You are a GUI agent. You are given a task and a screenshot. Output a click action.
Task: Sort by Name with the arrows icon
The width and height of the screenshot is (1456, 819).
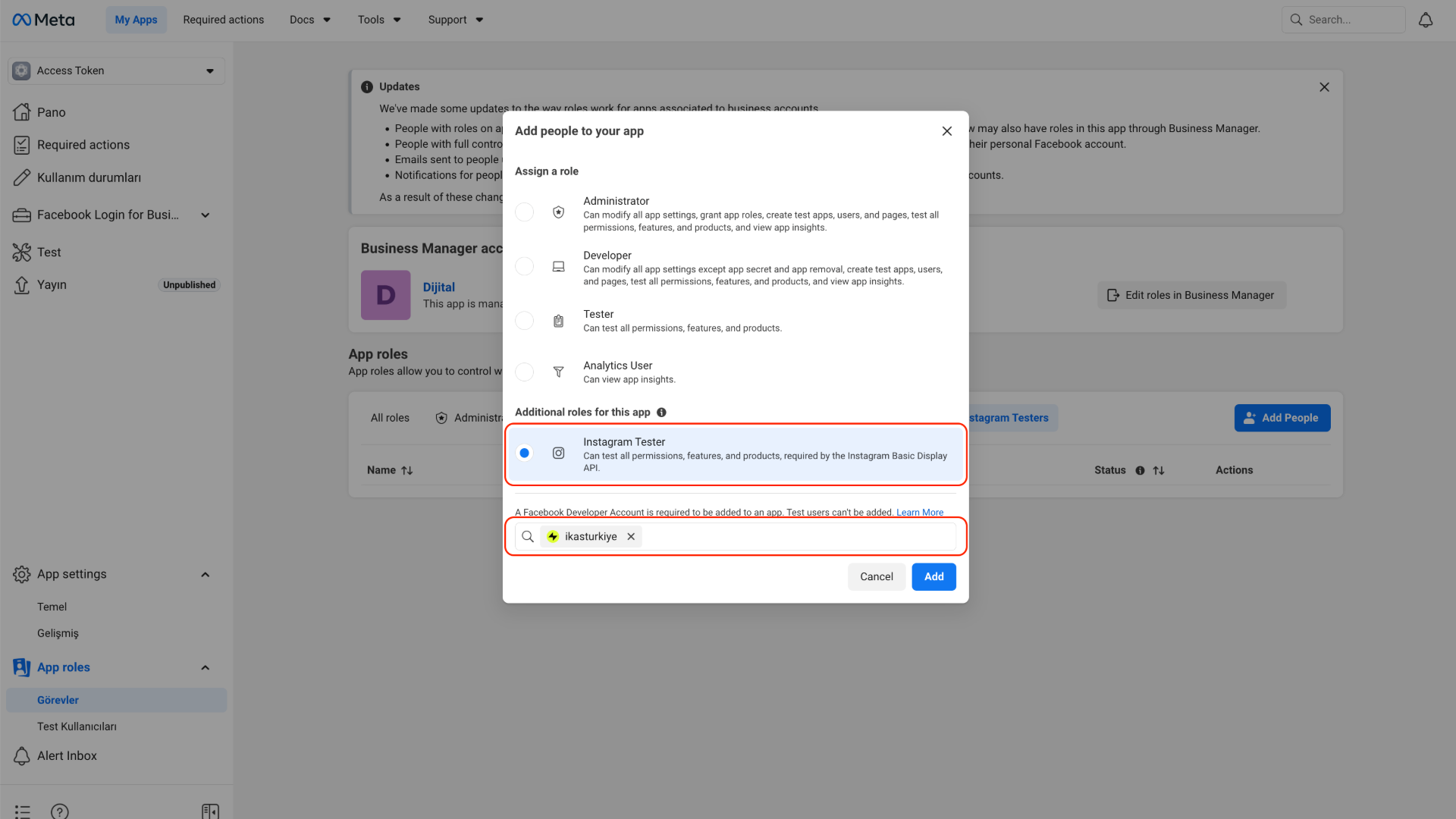(407, 471)
